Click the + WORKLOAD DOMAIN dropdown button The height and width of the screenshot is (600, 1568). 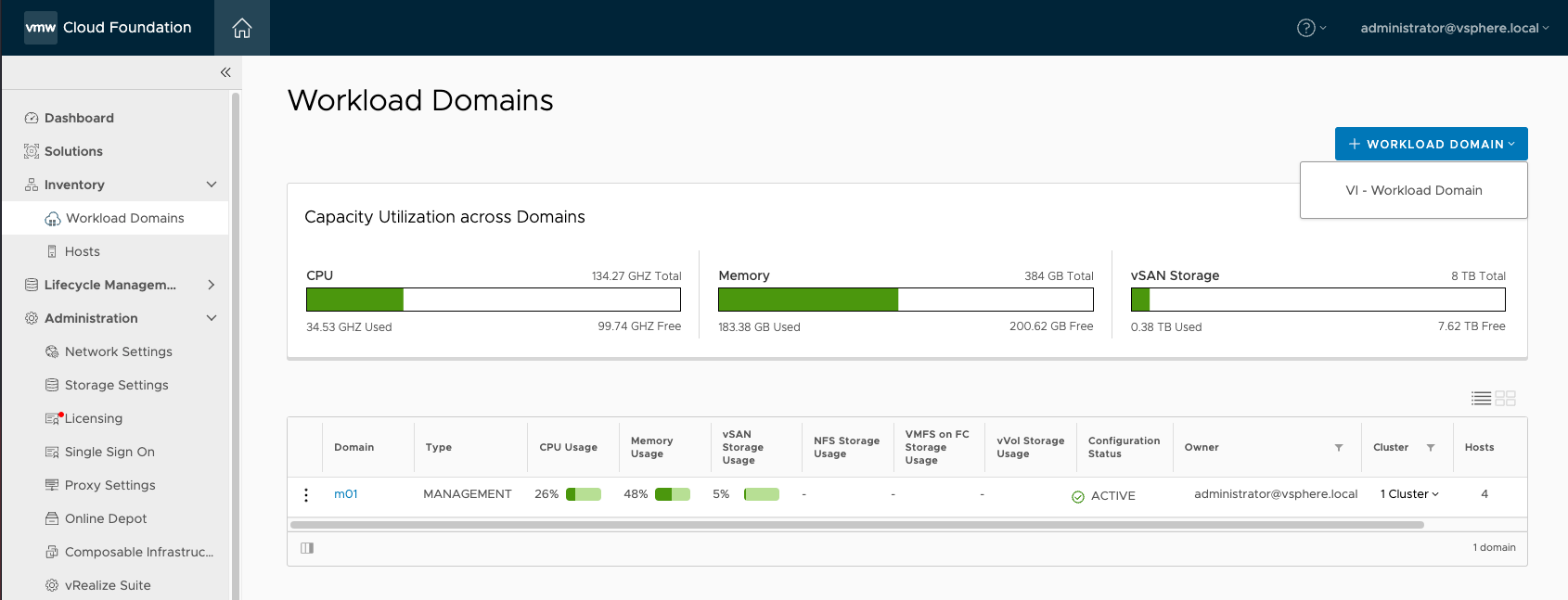click(1432, 144)
